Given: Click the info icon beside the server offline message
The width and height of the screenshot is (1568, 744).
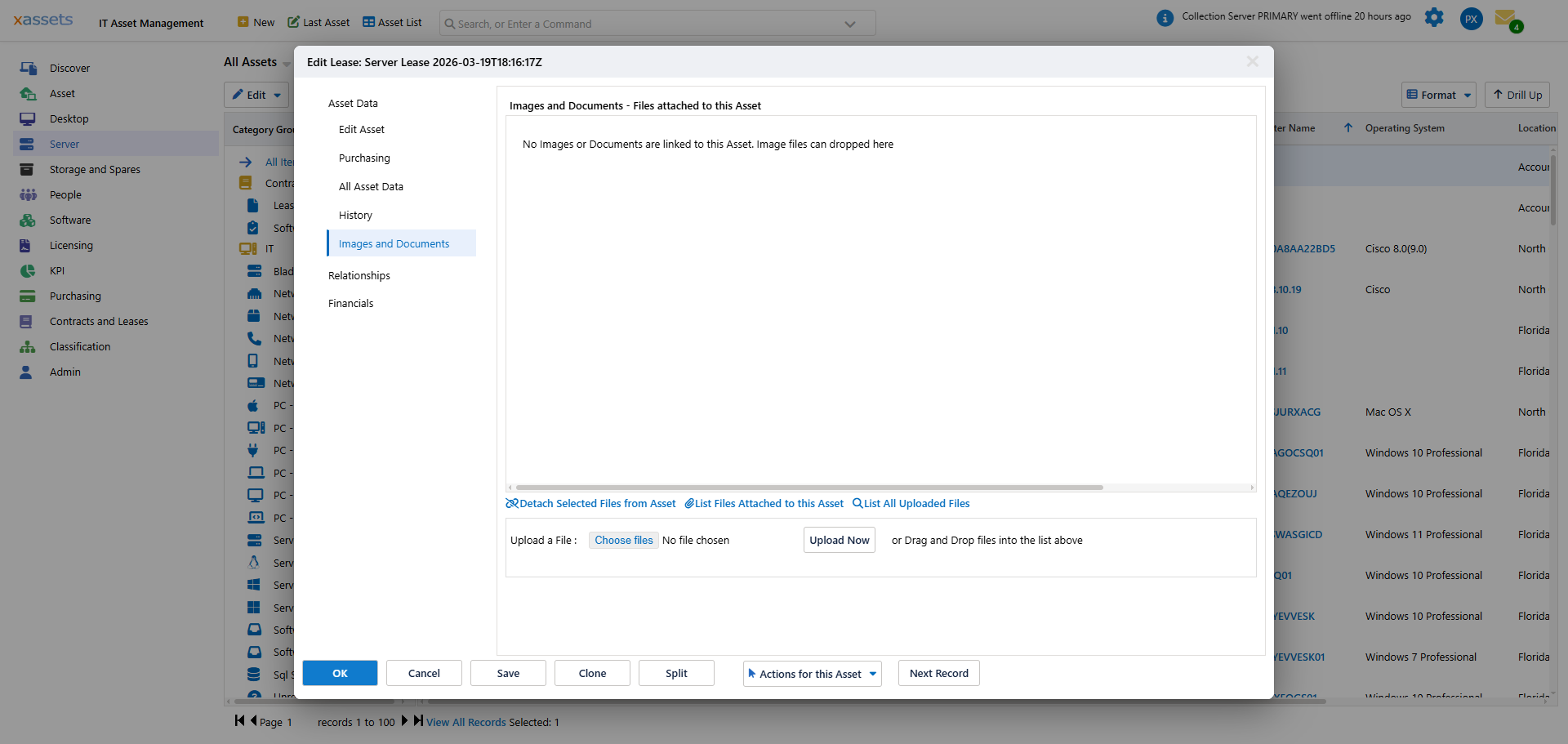Looking at the screenshot, I should [1165, 17].
